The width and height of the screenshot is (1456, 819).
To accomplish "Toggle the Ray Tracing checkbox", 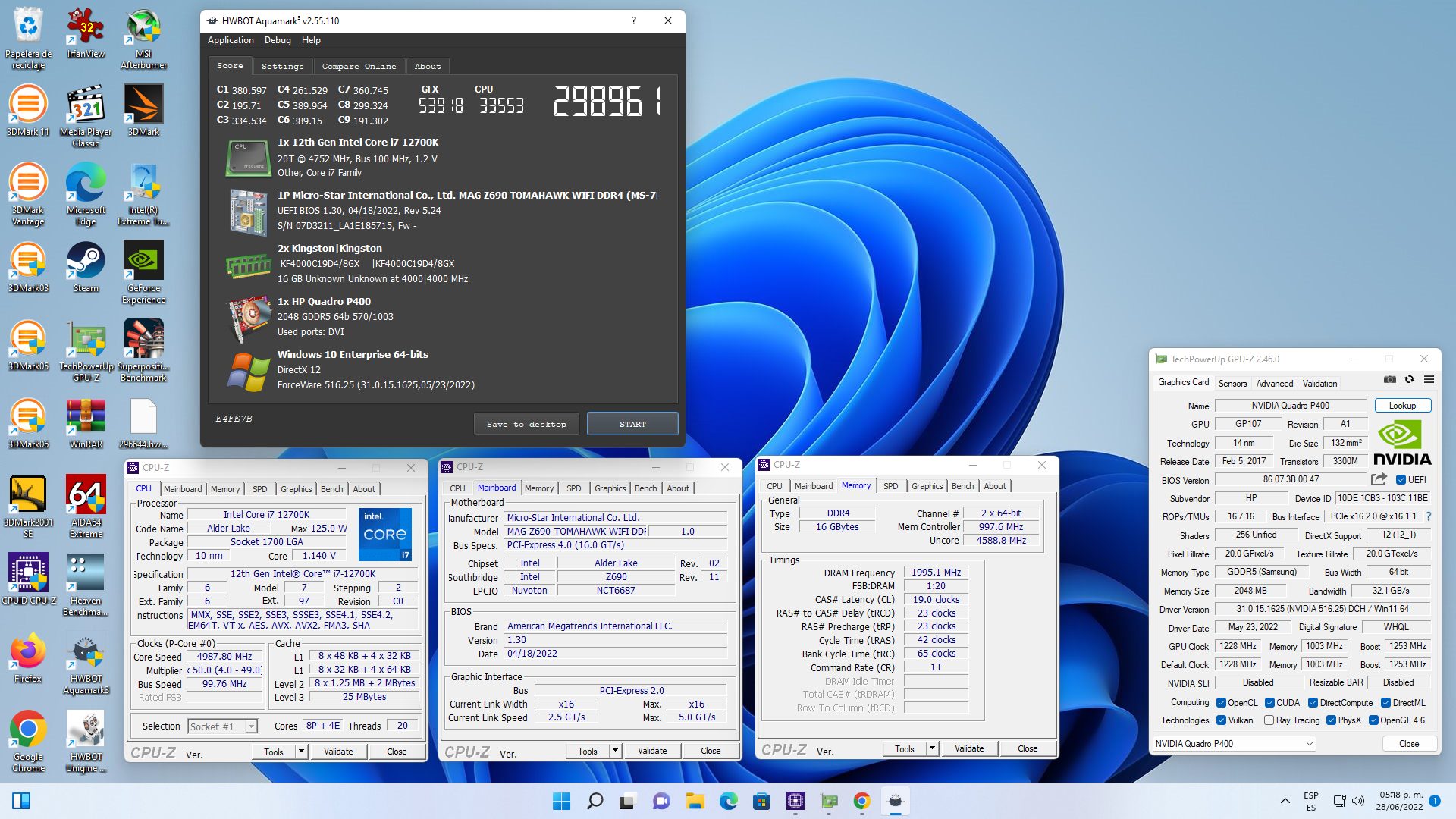I will click(1269, 720).
